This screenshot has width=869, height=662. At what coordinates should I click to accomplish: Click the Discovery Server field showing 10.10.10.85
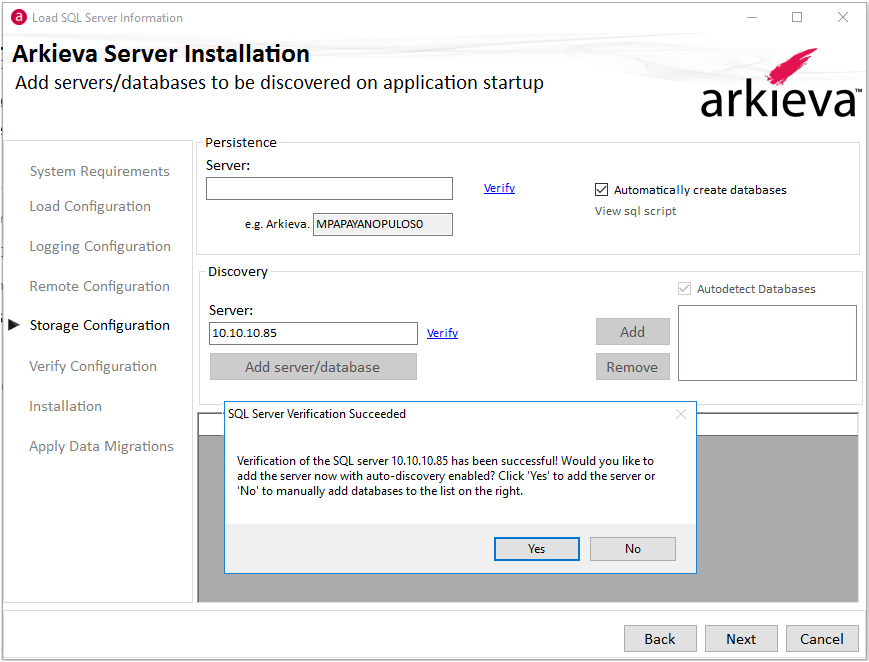313,333
